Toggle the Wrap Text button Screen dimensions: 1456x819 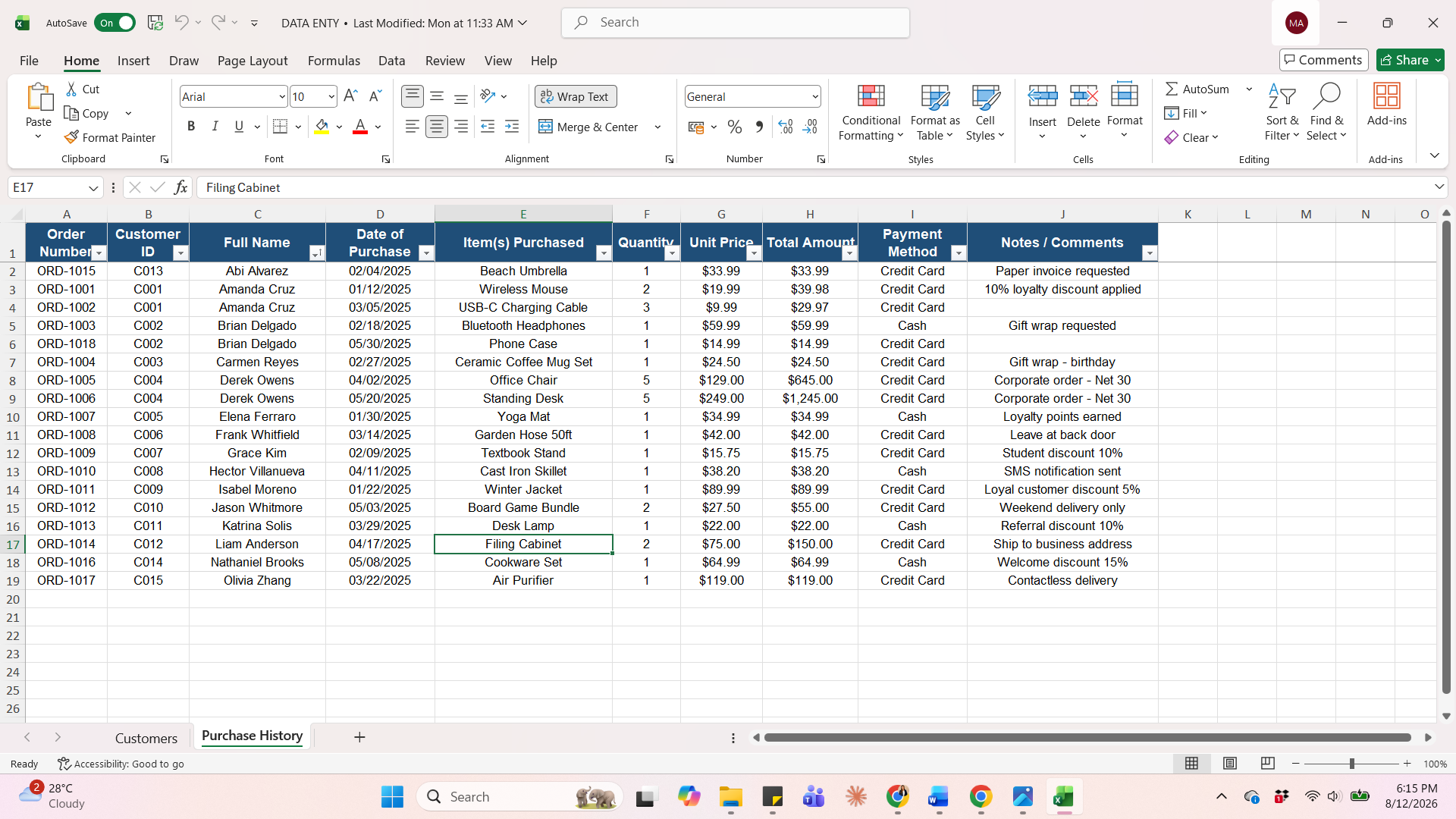tap(576, 96)
